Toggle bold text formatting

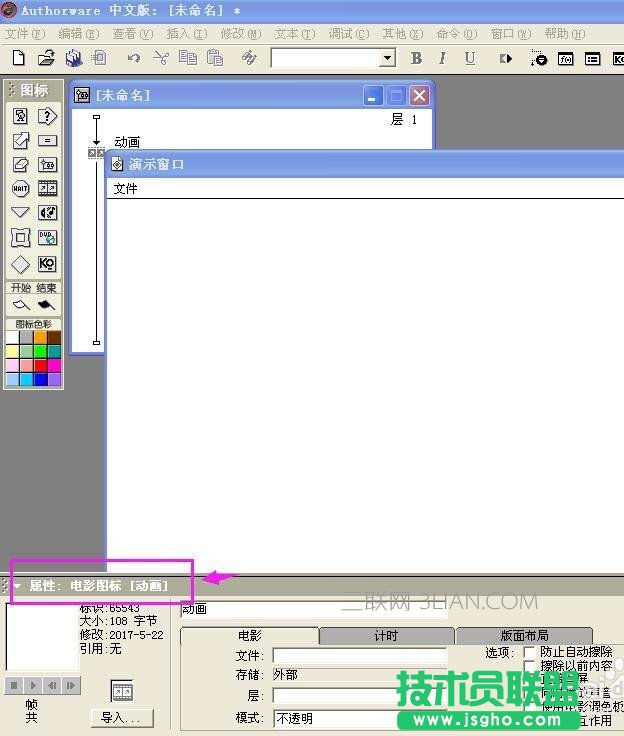[x=416, y=58]
